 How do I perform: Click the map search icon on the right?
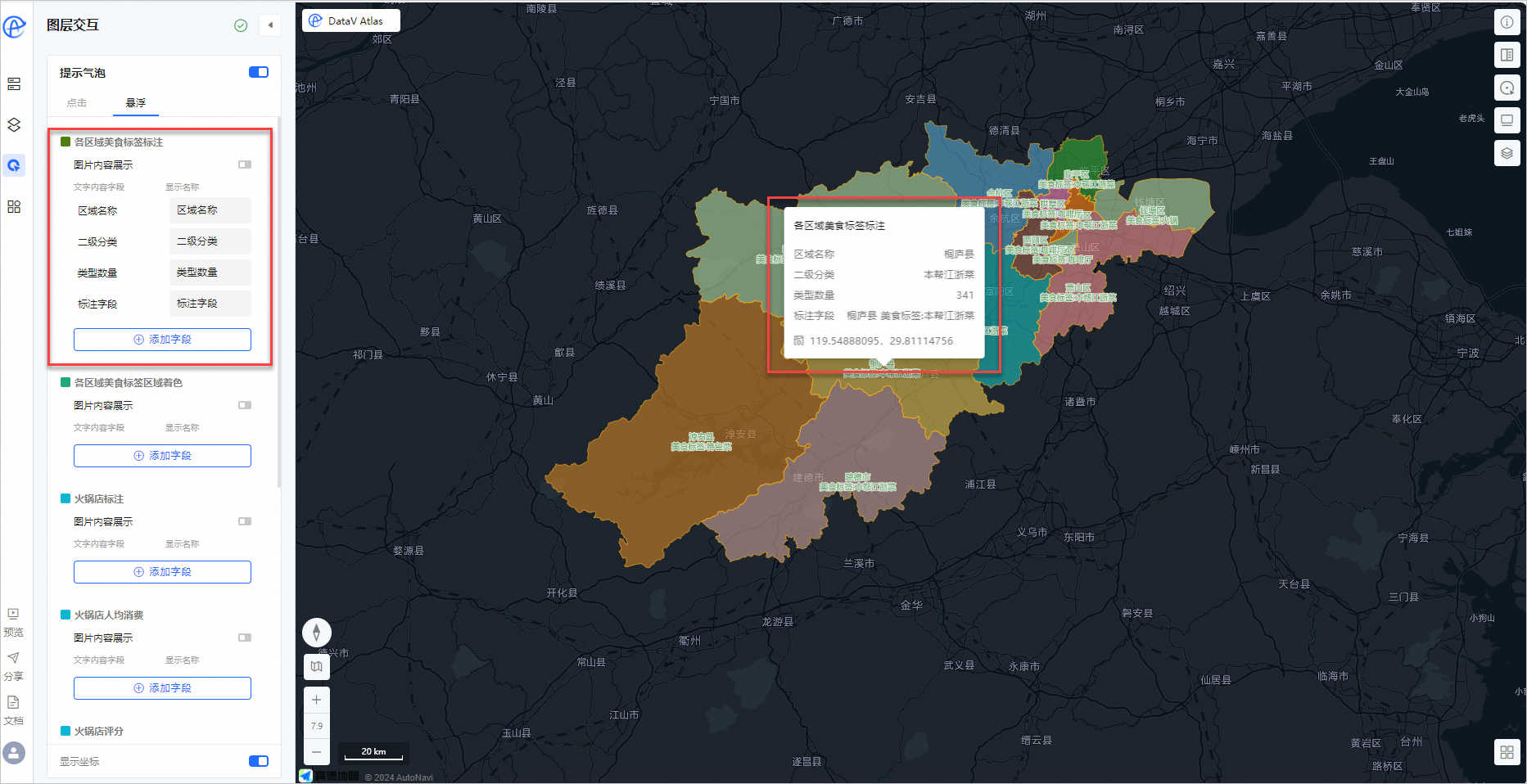[1507, 88]
